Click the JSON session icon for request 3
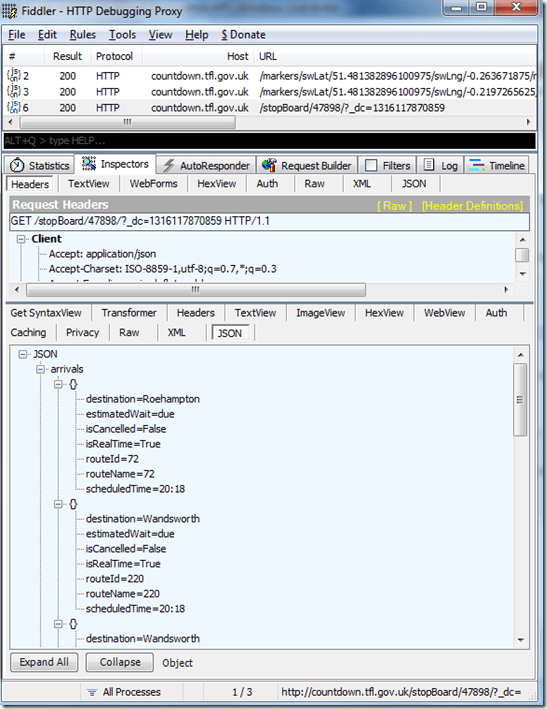This screenshot has width=547, height=709. pyautogui.click(x=14, y=91)
